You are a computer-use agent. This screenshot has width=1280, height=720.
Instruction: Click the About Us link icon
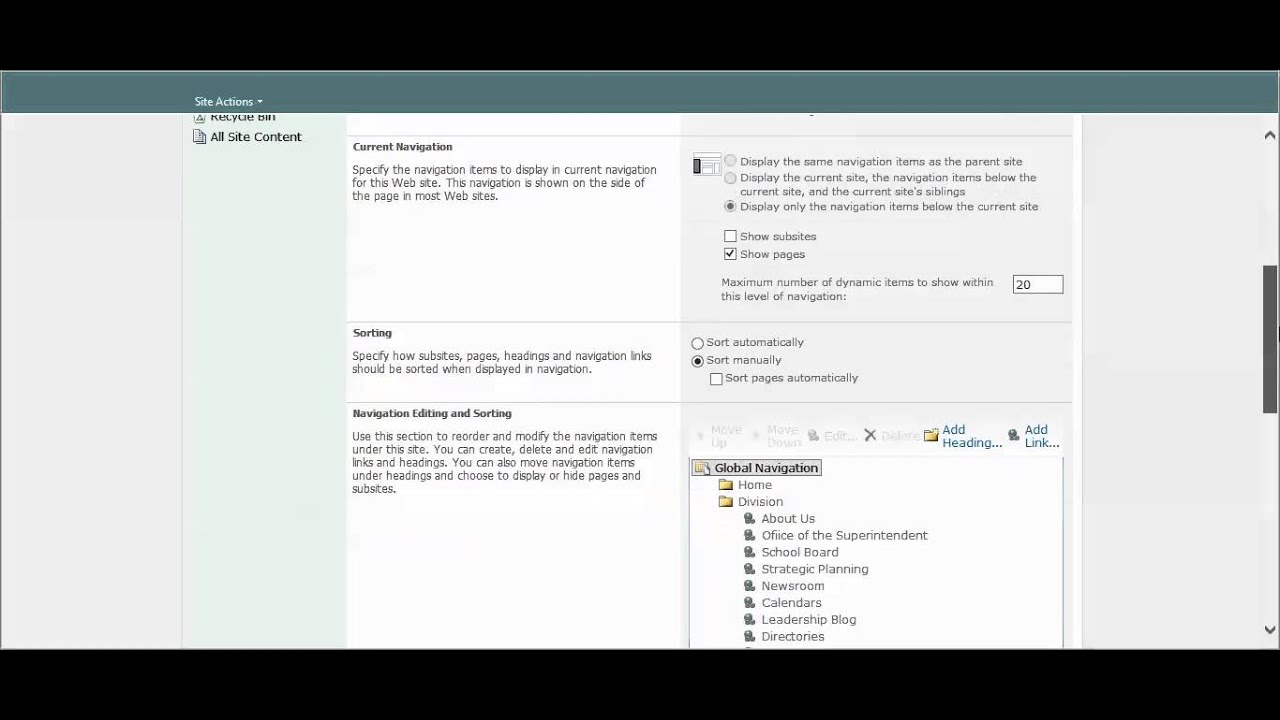click(749, 519)
